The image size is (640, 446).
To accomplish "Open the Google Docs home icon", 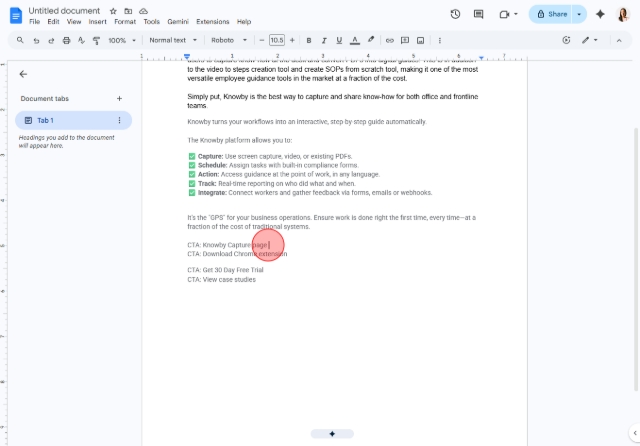I will (x=16, y=16).
